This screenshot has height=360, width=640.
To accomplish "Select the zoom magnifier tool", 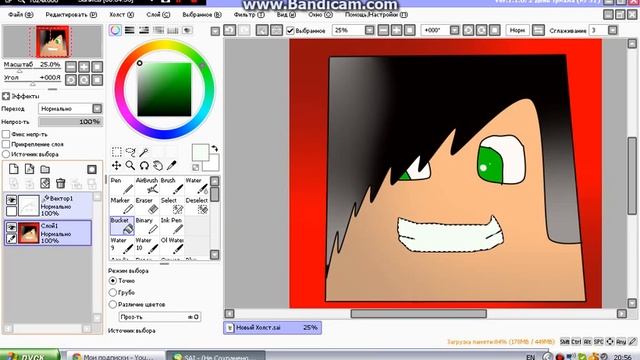I will [131, 165].
